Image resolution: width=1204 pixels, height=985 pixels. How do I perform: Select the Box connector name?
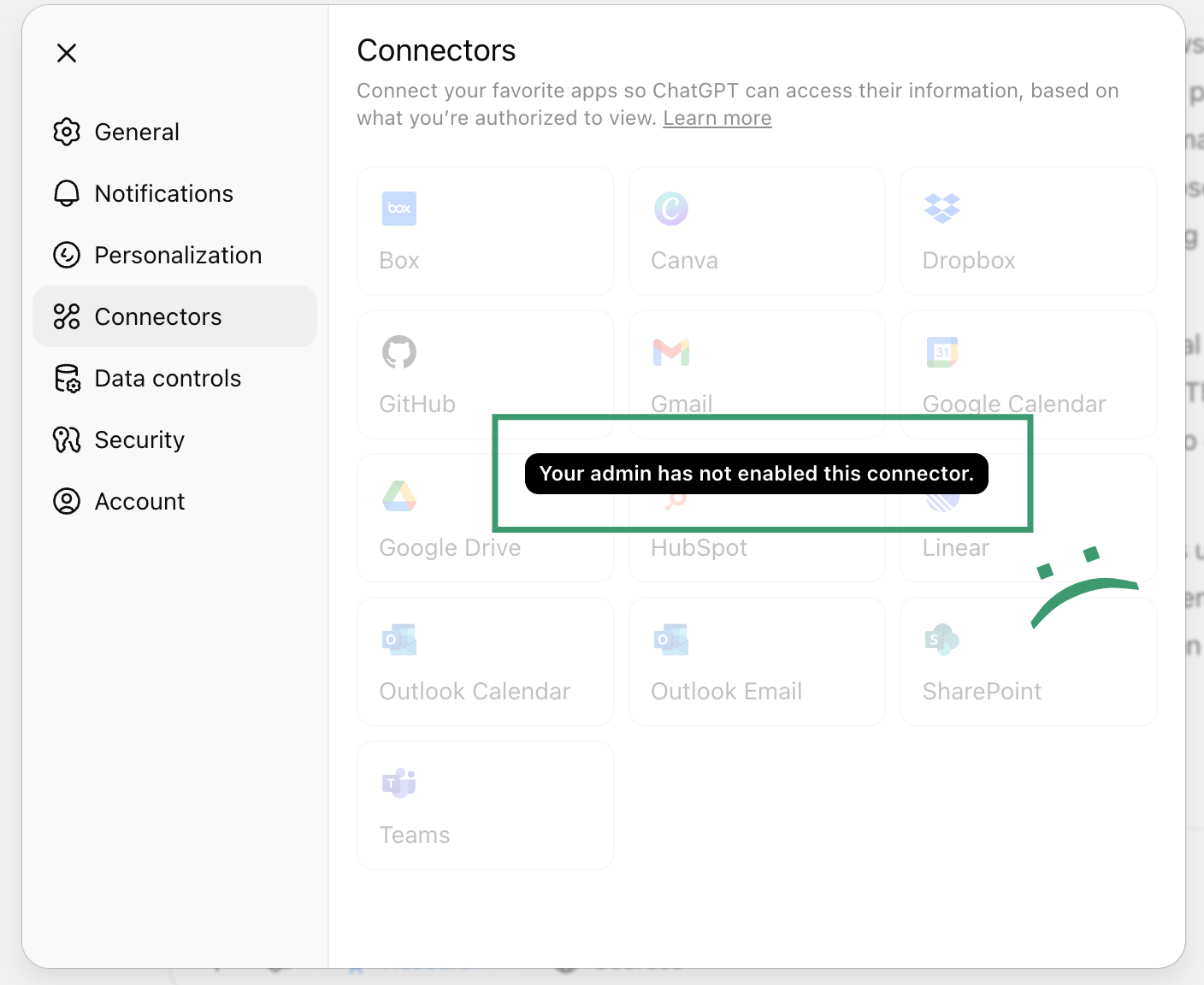coord(399,261)
